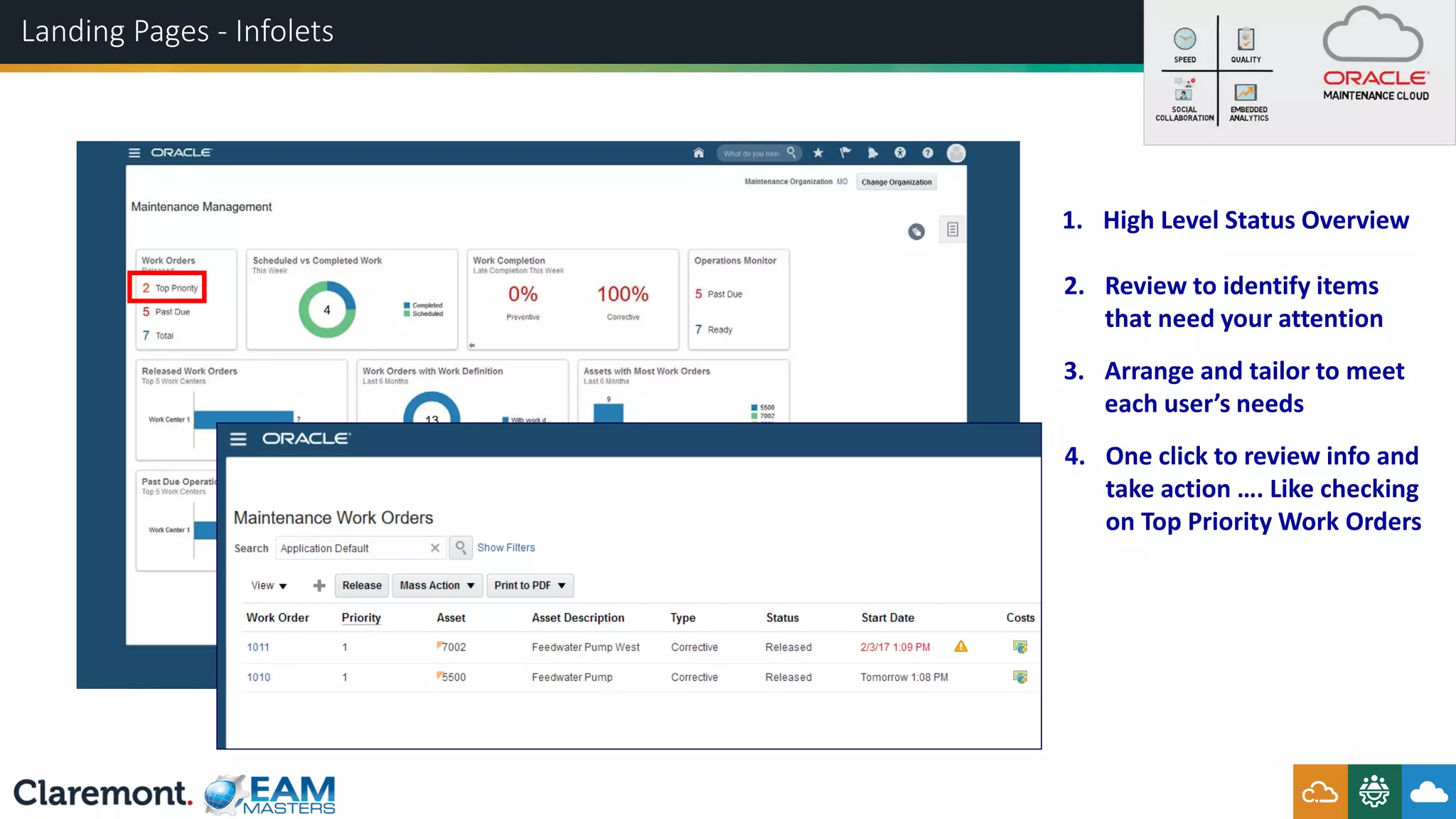Click the add plus icon beside View
1456x819 pixels.
(x=319, y=586)
